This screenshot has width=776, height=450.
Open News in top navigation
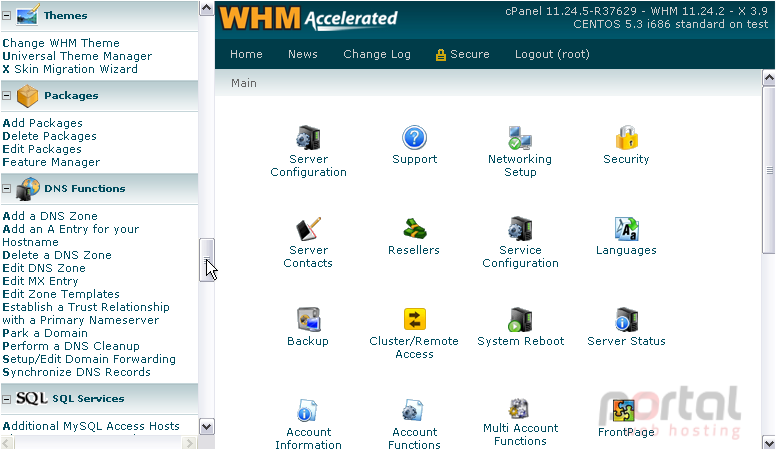coord(303,54)
